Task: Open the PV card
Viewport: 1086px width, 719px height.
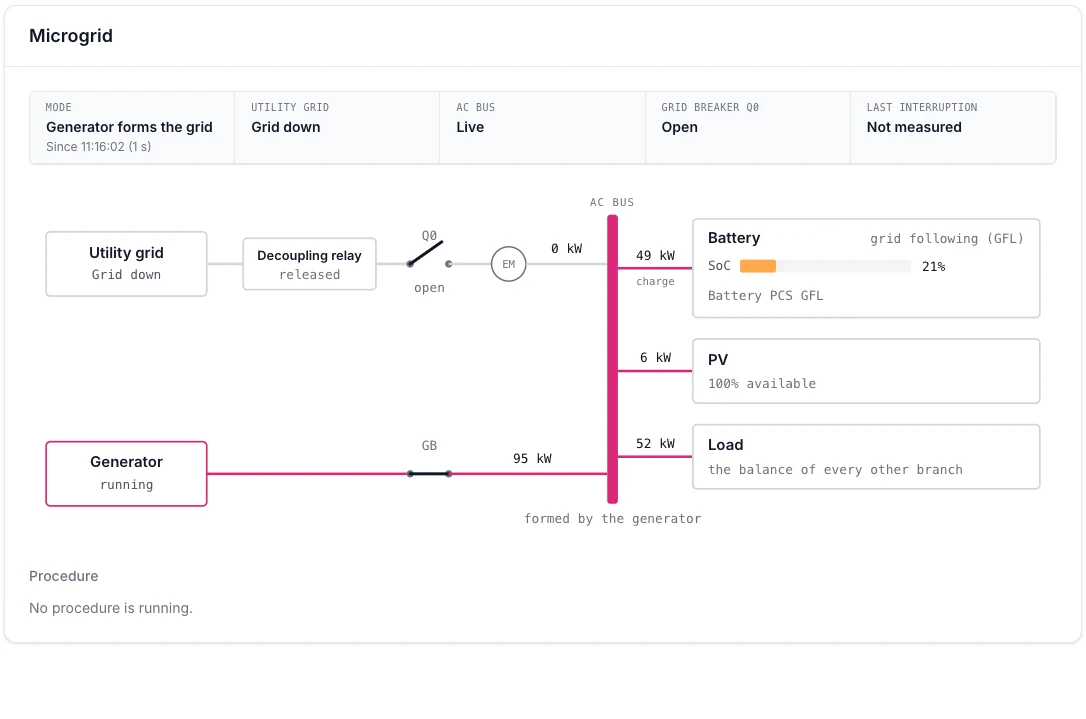Action: point(866,371)
